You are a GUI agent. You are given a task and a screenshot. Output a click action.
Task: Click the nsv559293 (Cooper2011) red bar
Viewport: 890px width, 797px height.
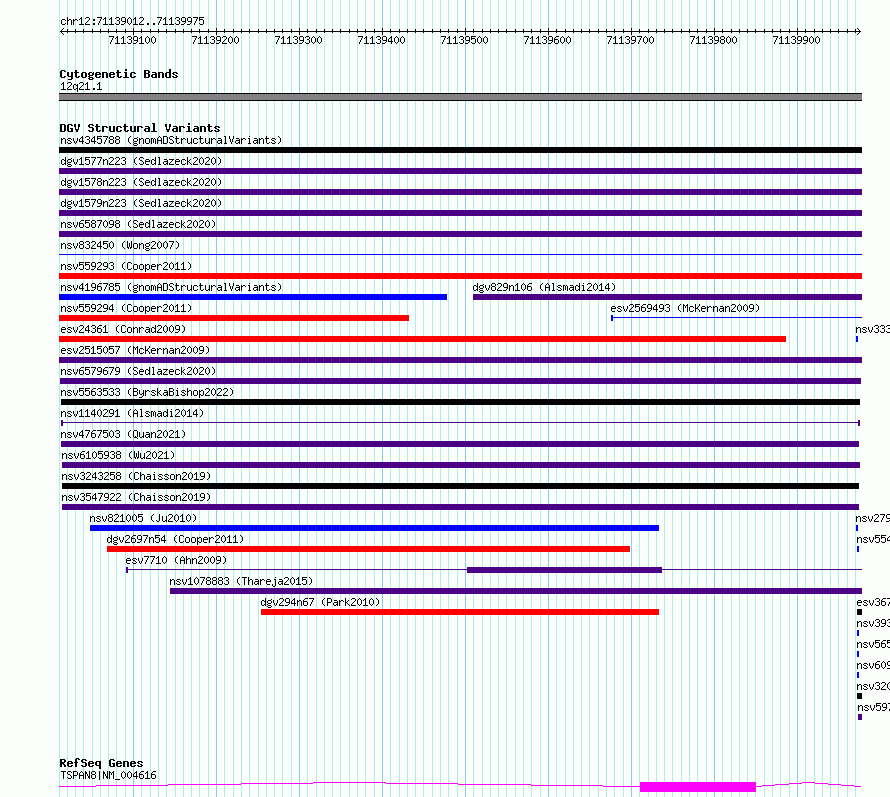pos(460,276)
